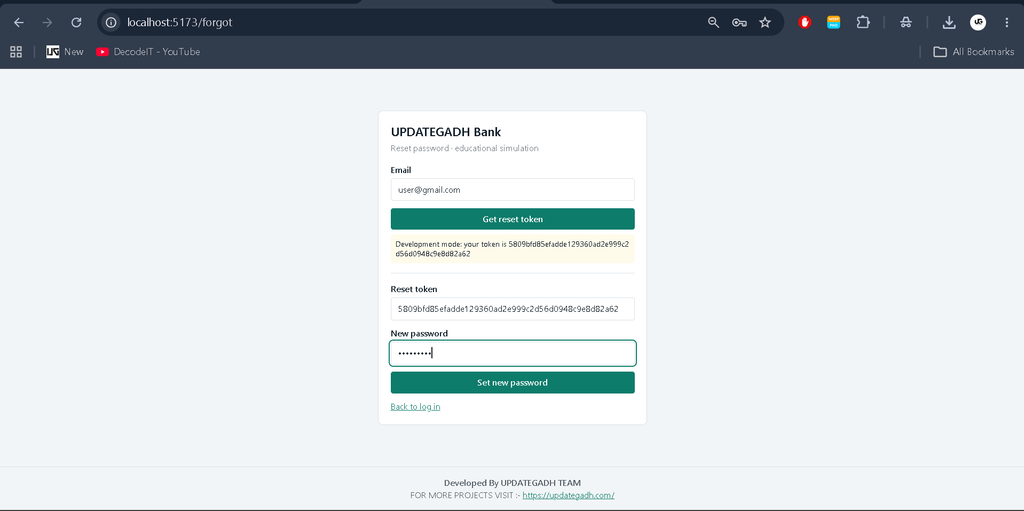Open the saved passwords key icon
Image resolution: width=1024 pixels, height=511 pixels.
pyautogui.click(x=739, y=22)
